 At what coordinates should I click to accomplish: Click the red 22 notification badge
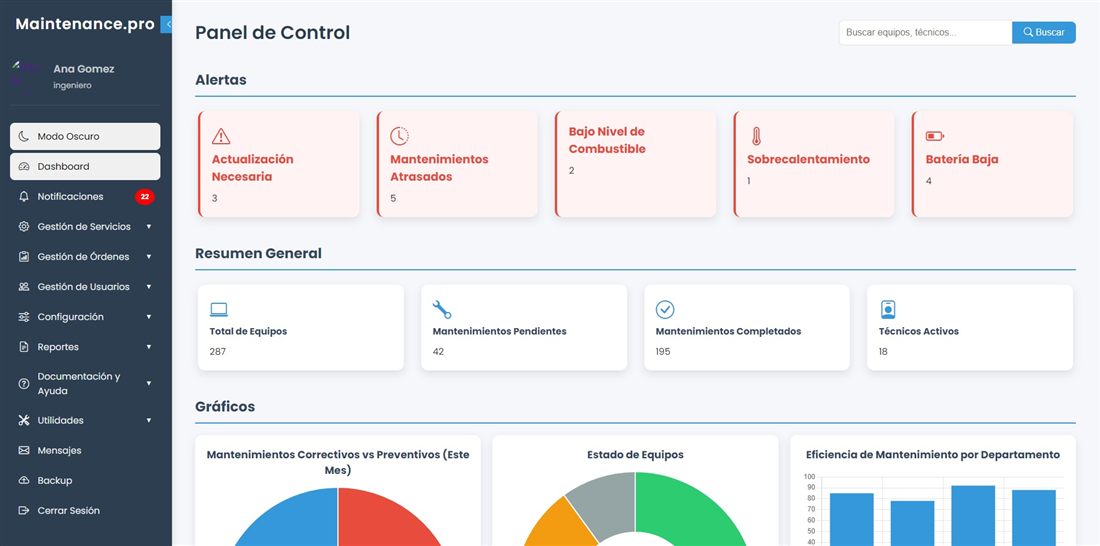click(x=145, y=197)
